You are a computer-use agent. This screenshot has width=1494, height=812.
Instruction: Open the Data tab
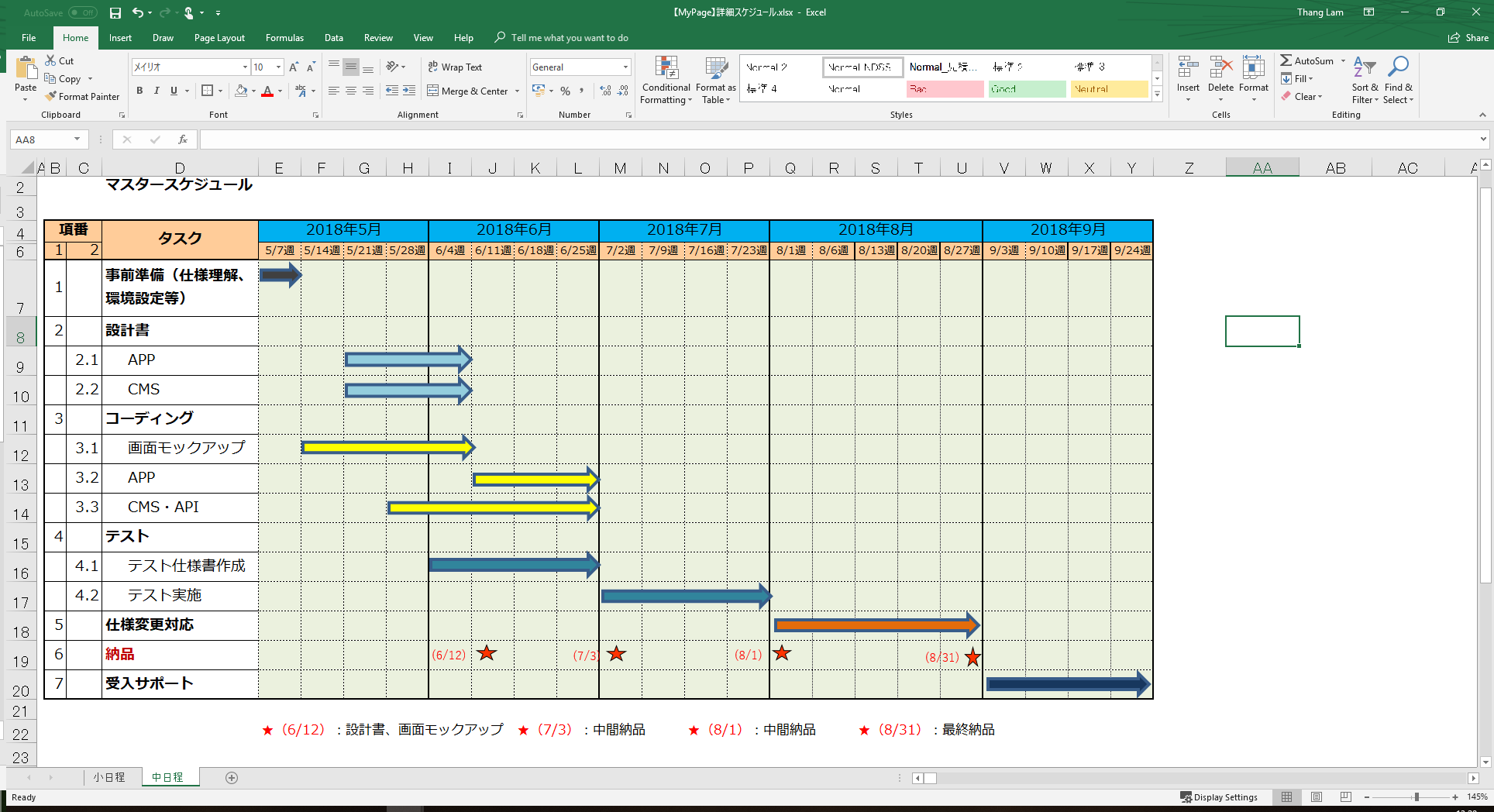pyautogui.click(x=334, y=37)
